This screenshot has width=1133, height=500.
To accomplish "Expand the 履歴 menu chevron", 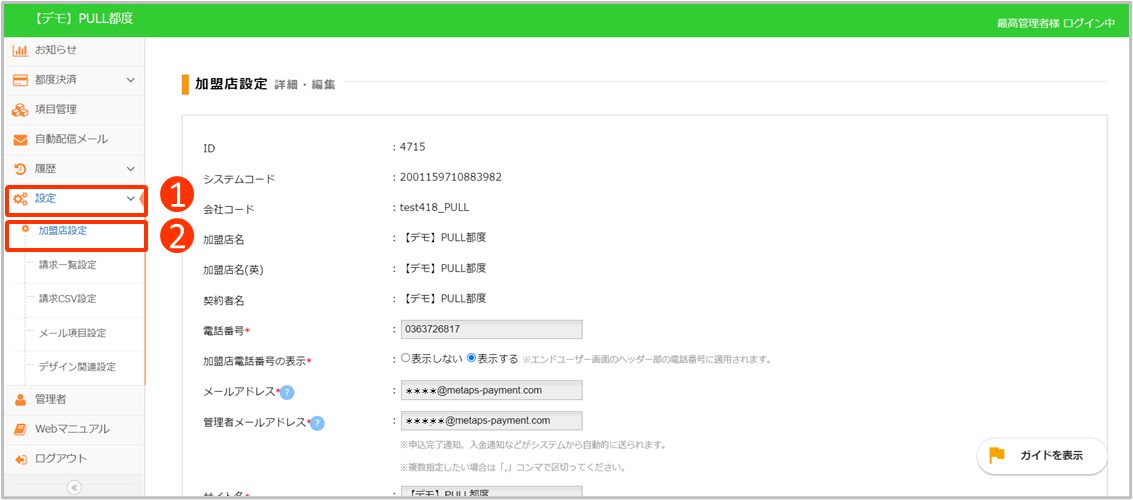I will [130, 170].
